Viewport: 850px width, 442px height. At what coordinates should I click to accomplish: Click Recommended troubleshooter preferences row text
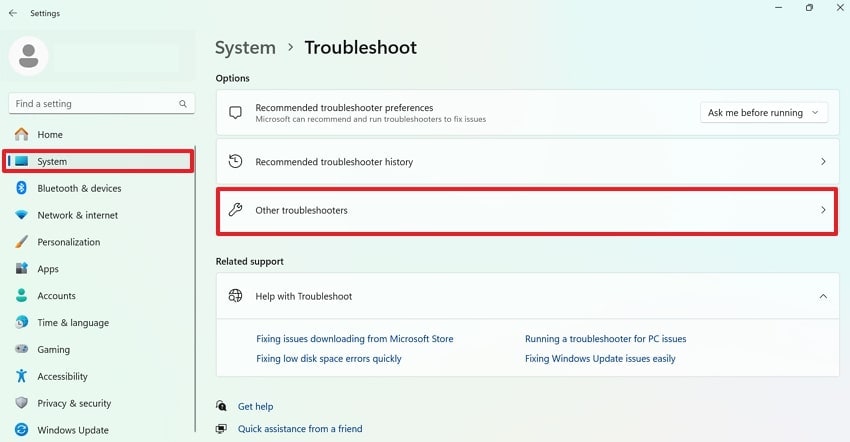(x=344, y=108)
